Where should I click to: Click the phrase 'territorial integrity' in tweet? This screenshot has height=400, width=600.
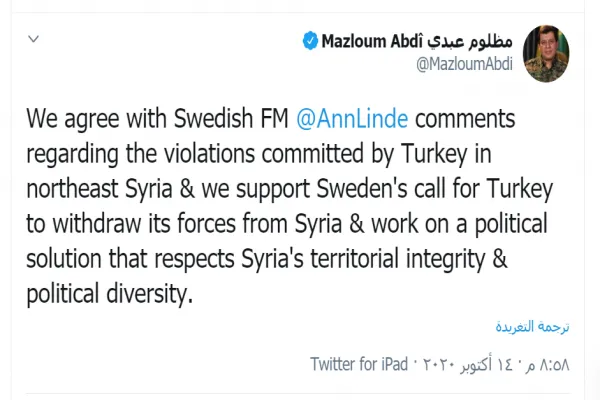point(398,258)
